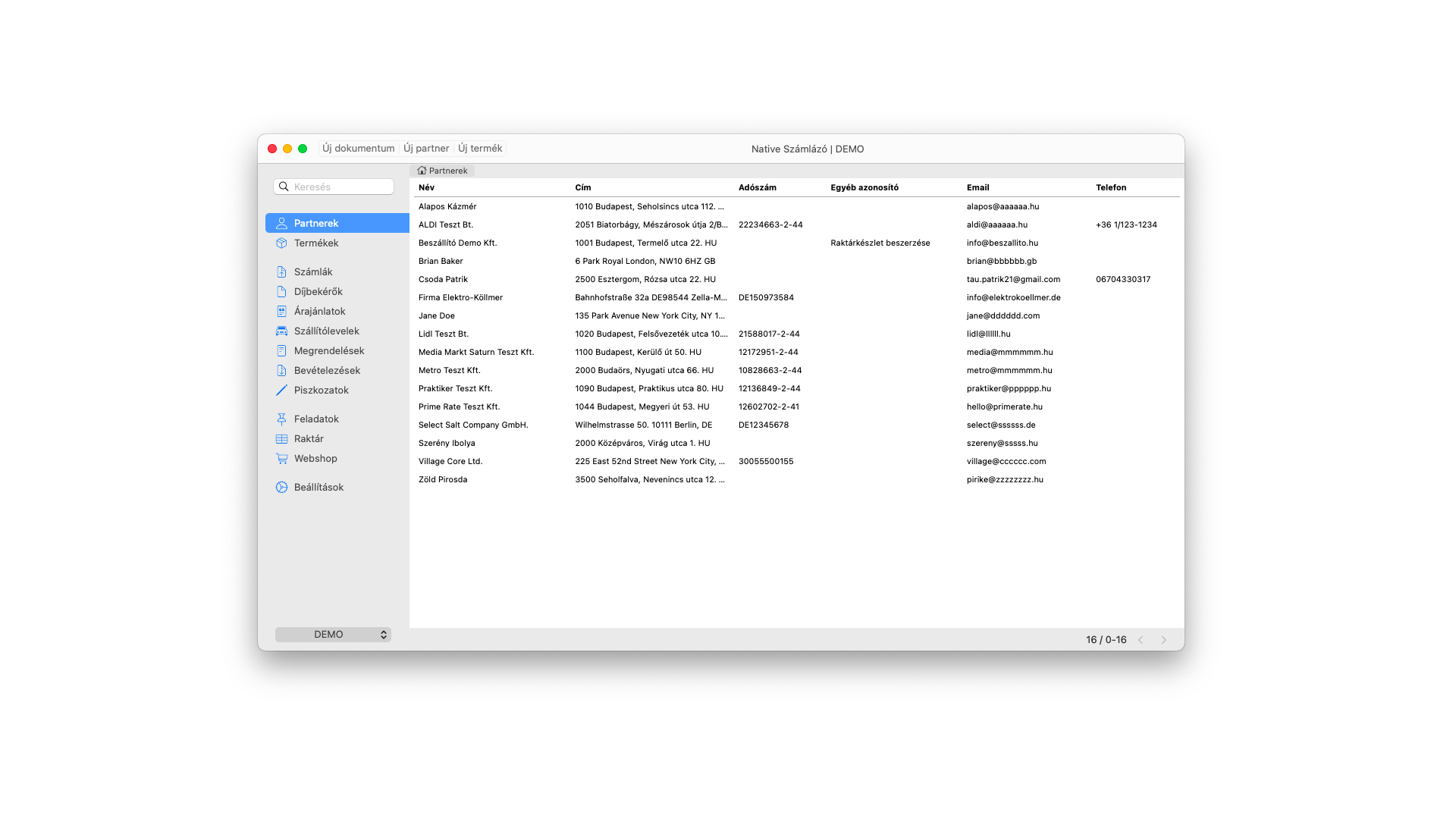The height and width of the screenshot is (819, 1456).
Task: Click the Webshop sidebar icon
Action: 281,458
